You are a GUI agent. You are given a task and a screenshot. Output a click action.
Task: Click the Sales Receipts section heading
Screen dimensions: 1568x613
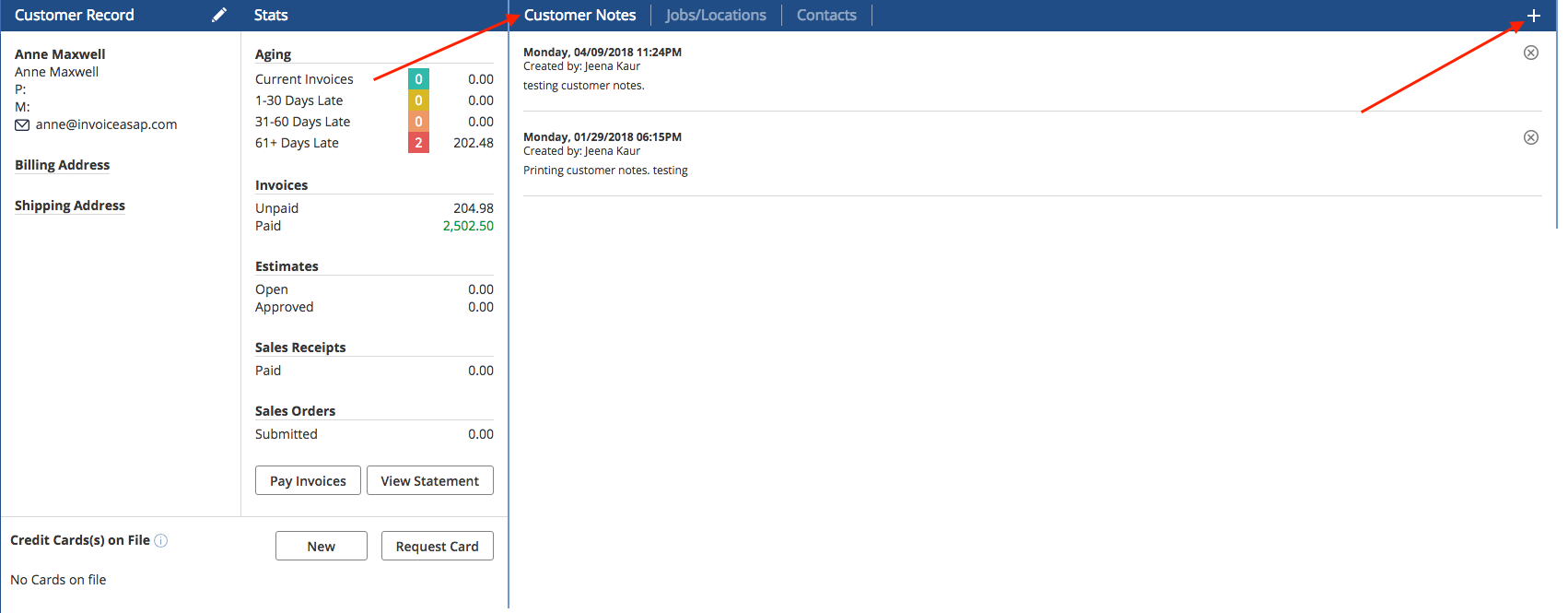[x=300, y=348]
